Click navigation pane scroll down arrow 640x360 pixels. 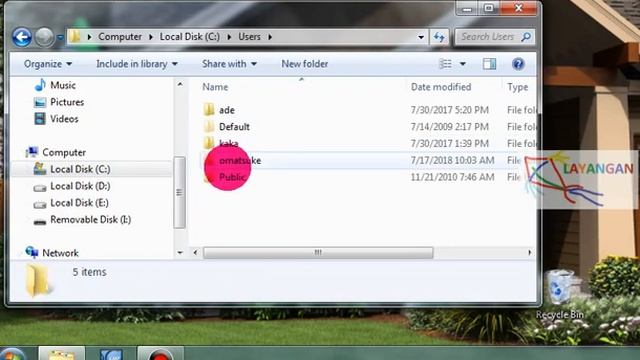pos(180,253)
